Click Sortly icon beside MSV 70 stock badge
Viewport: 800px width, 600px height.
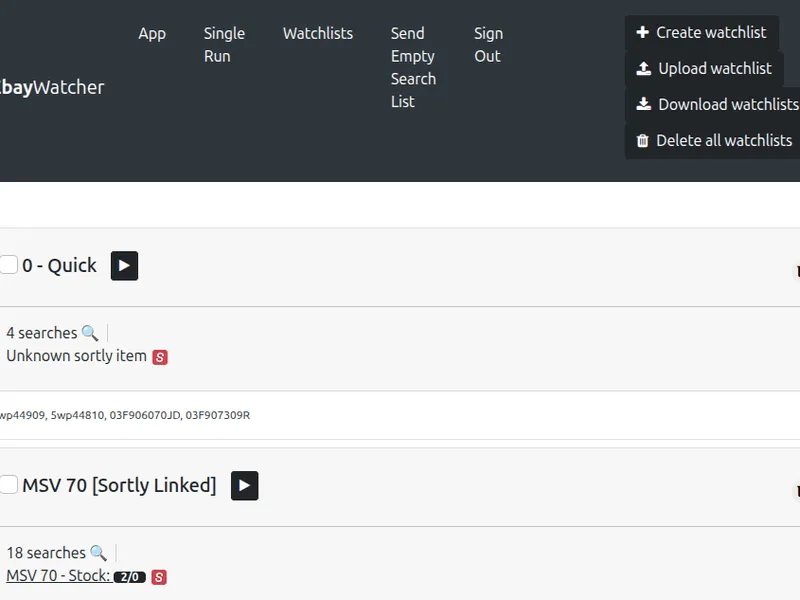point(159,577)
